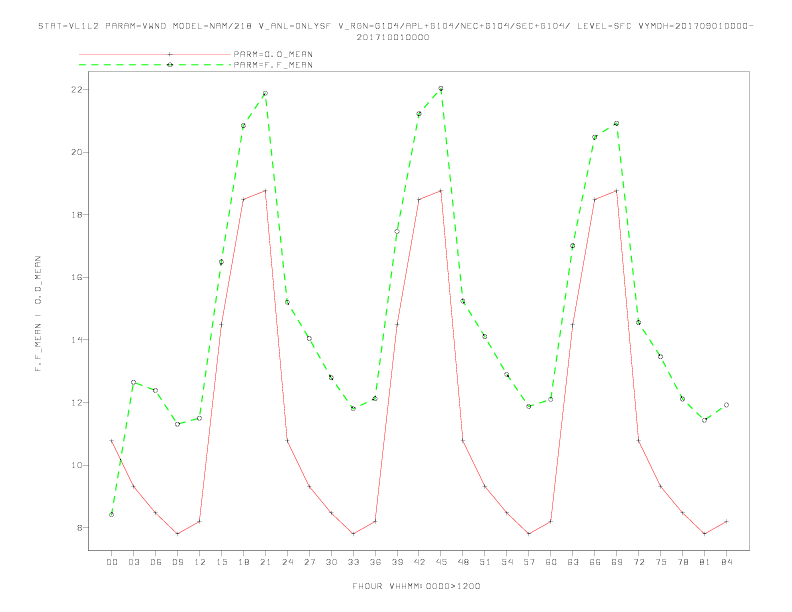The image size is (792, 612).
Task: Click x-axis tick label 78
Action: point(682,562)
